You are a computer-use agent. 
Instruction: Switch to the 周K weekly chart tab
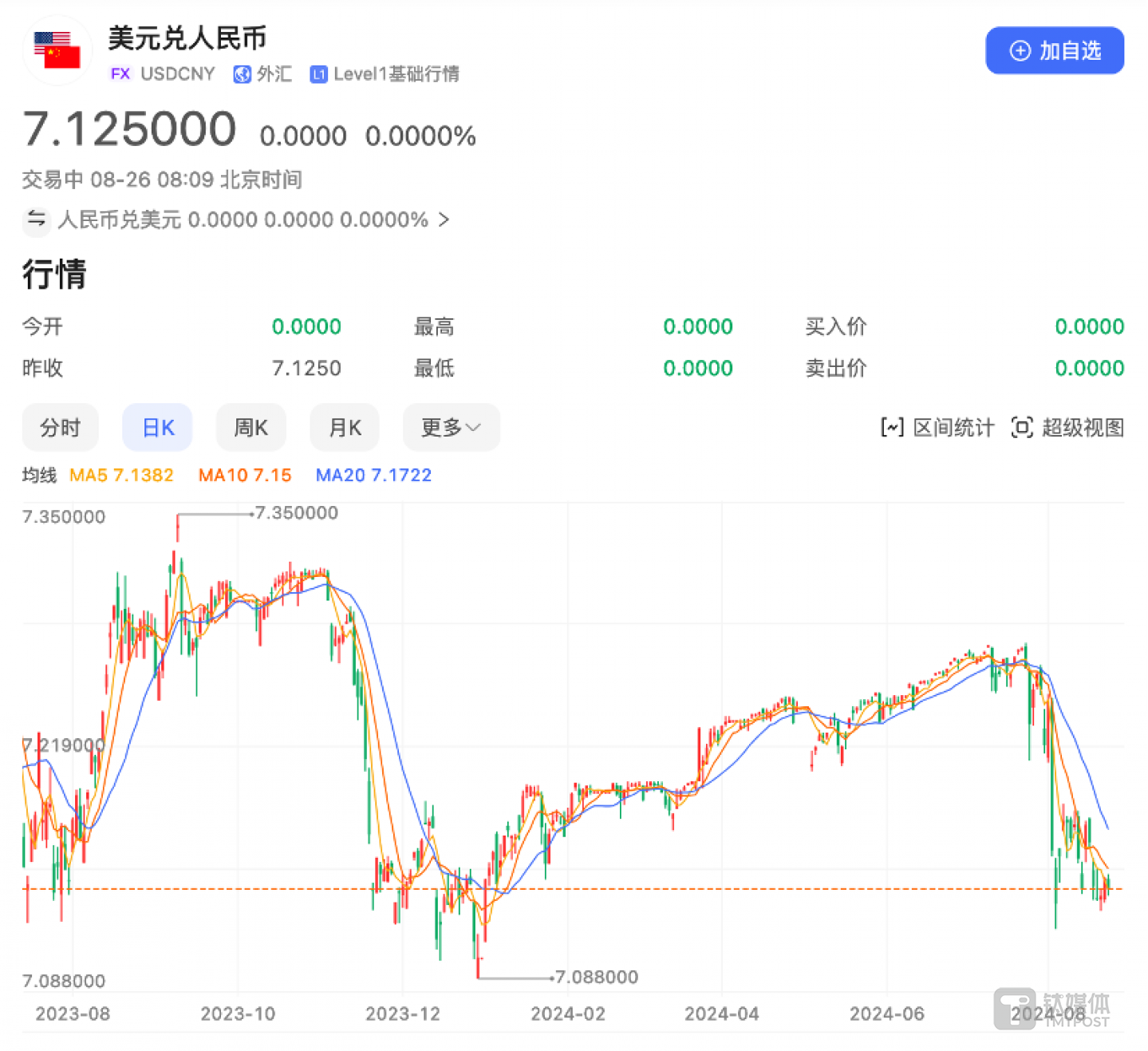(x=251, y=428)
